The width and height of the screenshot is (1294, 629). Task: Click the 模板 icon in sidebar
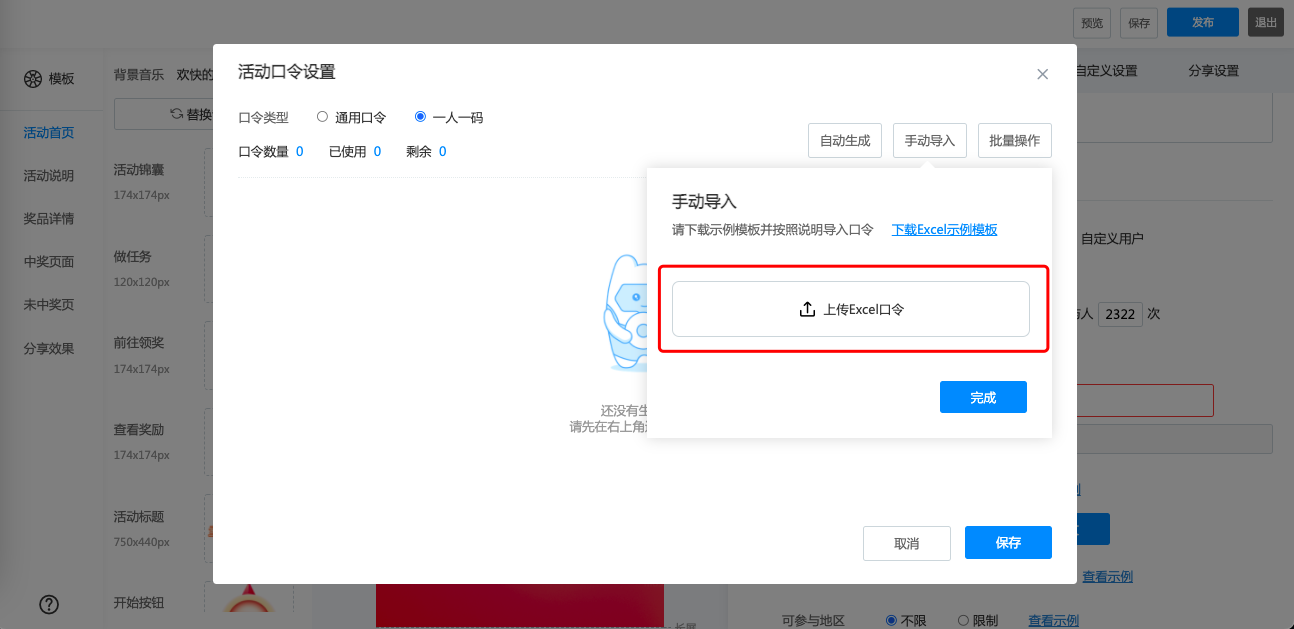pyautogui.click(x=33, y=79)
